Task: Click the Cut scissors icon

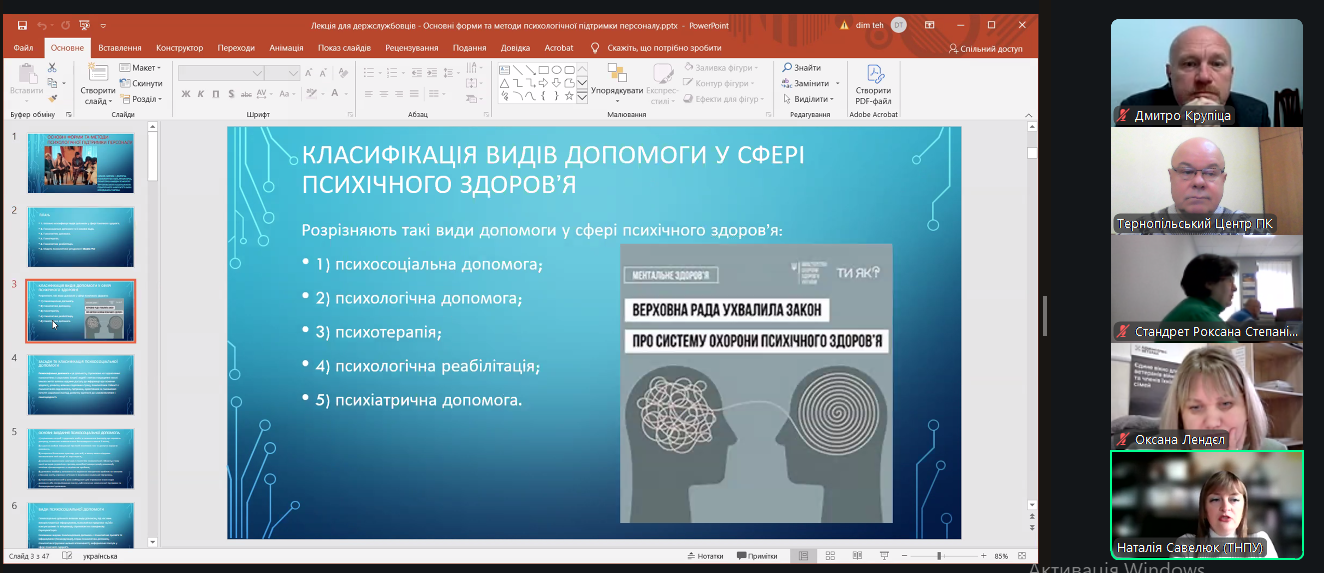Action: 53,68
